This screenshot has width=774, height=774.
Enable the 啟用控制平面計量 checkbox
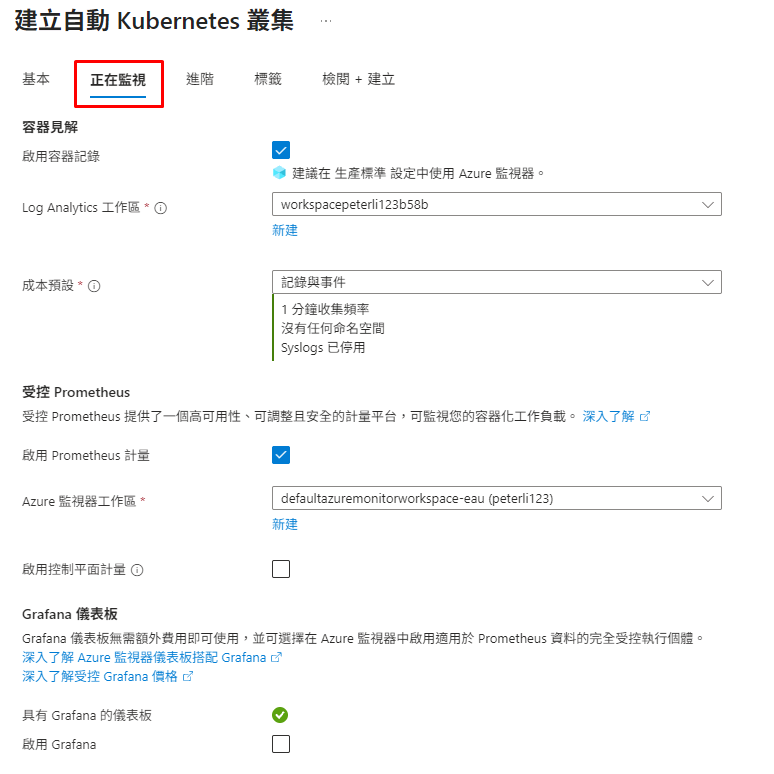[x=281, y=569]
